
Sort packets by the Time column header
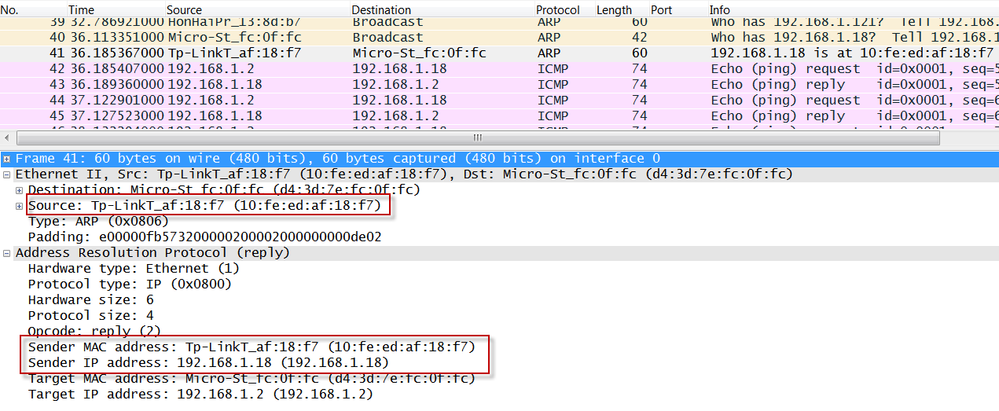tap(80, 10)
